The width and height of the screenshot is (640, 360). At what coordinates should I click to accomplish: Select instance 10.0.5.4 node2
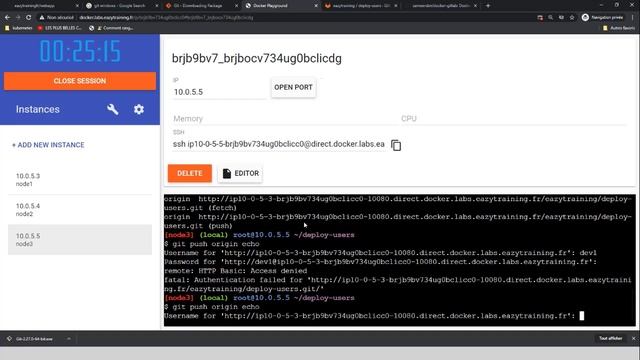(80, 210)
